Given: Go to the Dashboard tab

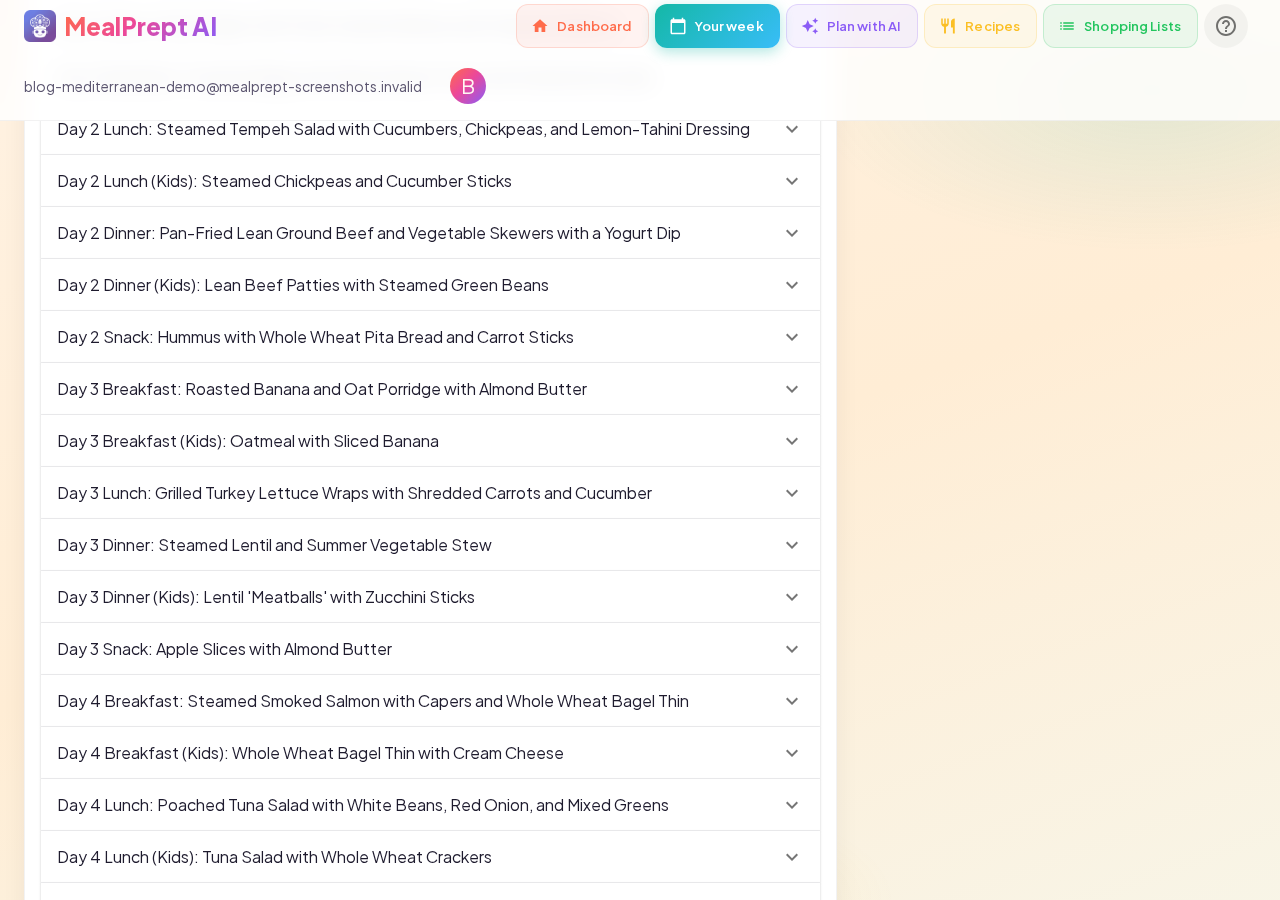Looking at the screenshot, I should (x=582, y=26).
